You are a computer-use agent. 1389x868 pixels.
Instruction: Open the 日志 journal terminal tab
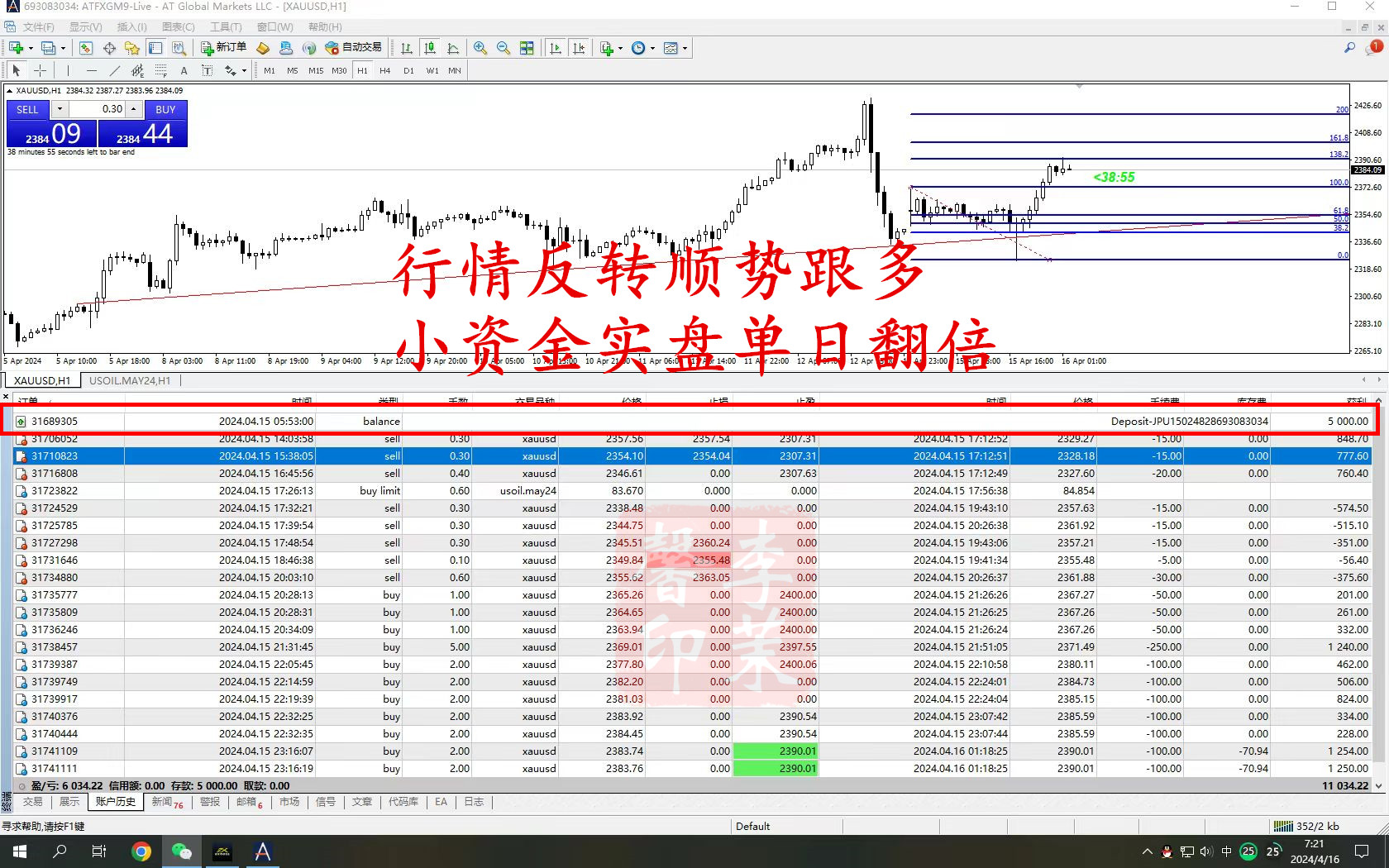point(474,802)
